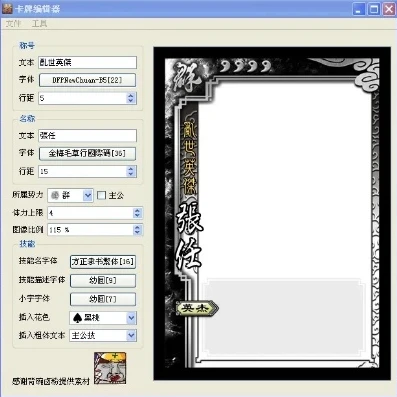Click the 群 faction emblem on the card

pyautogui.click(x=188, y=78)
